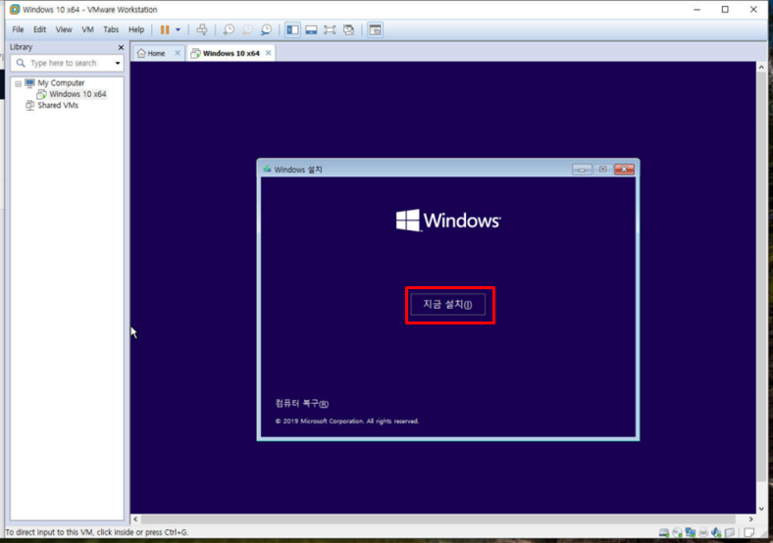773x543 pixels.
Task: Click the network adapter status icon
Action: click(x=690, y=533)
